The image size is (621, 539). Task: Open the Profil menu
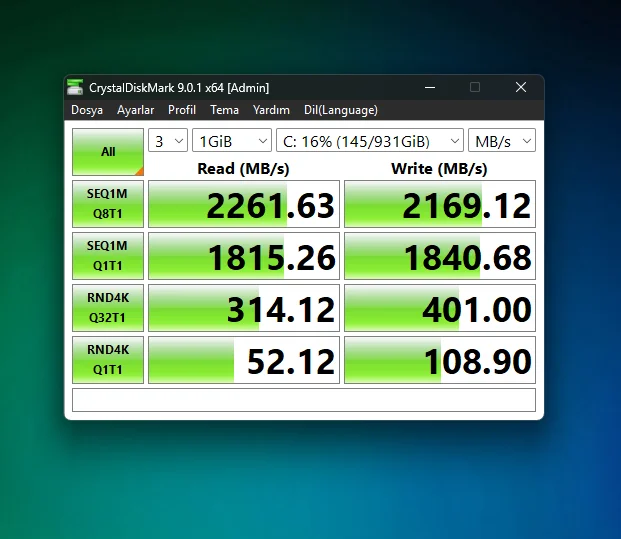[182, 110]
